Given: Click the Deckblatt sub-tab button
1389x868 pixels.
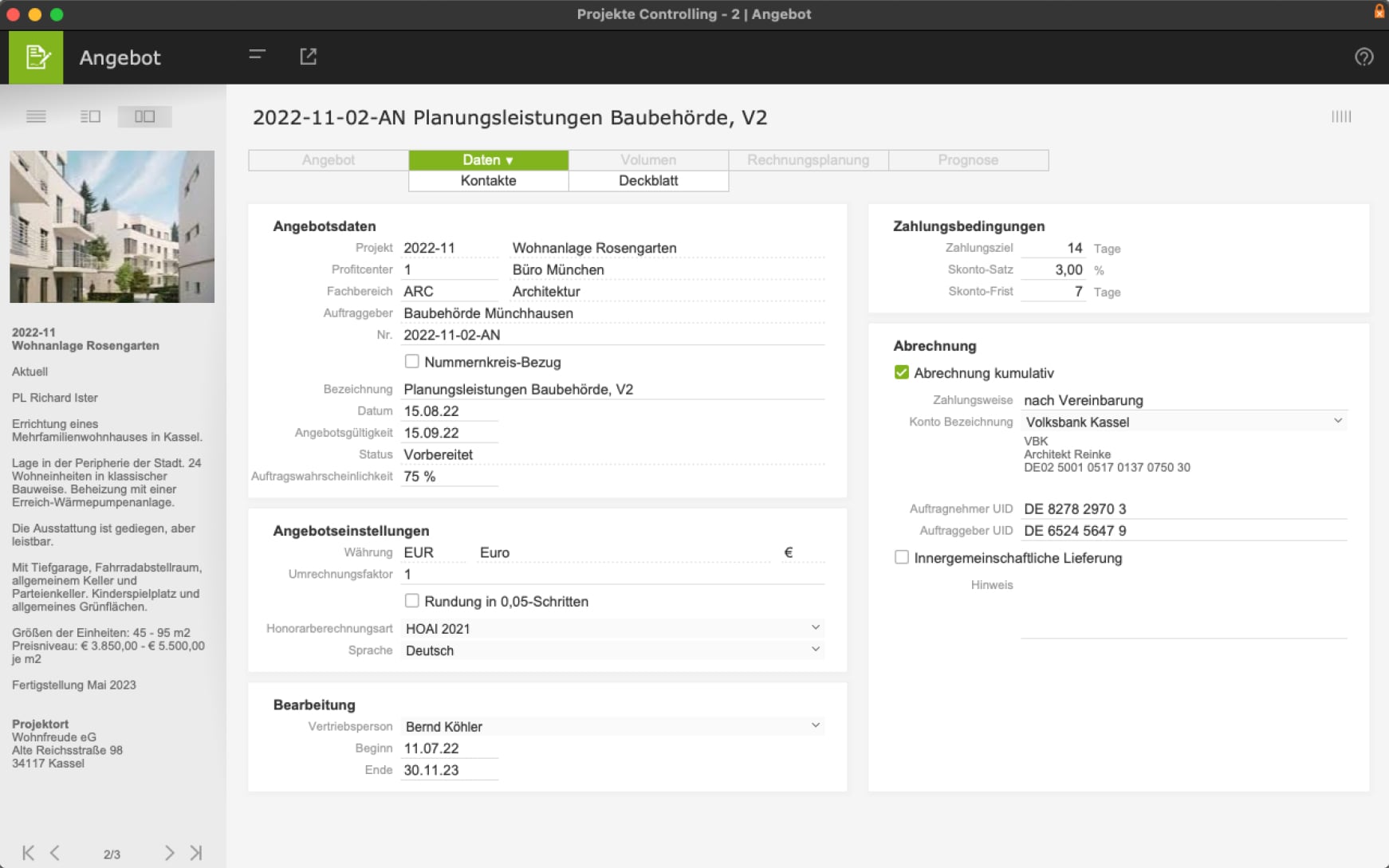Looking at the screenshot, I should point(648,181).
